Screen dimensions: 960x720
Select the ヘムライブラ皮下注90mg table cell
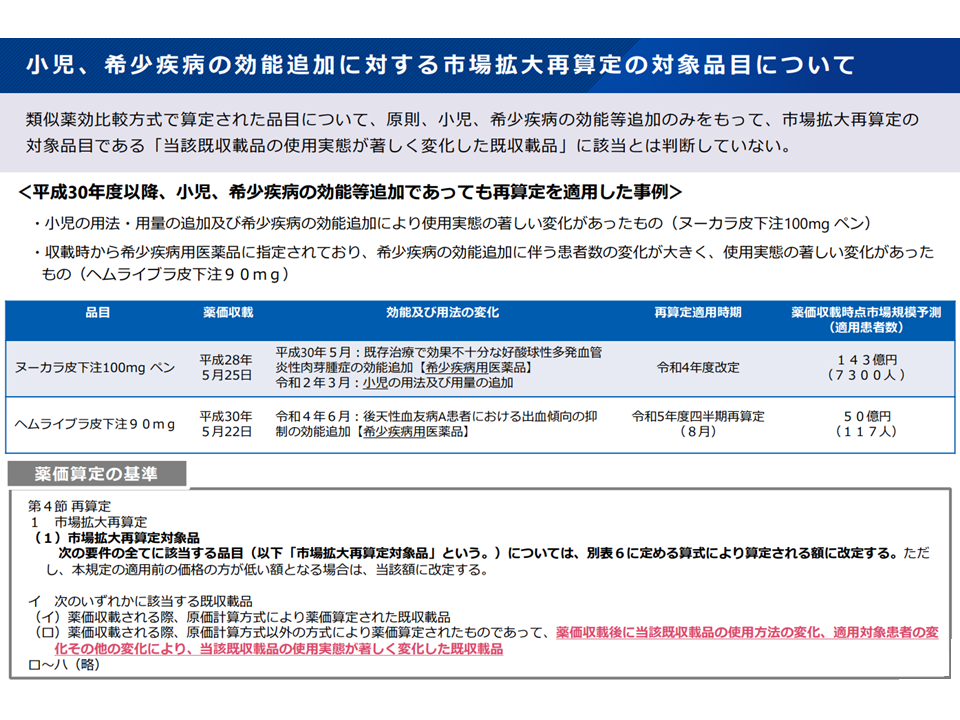pyautogui.click(x=95, y=424)
